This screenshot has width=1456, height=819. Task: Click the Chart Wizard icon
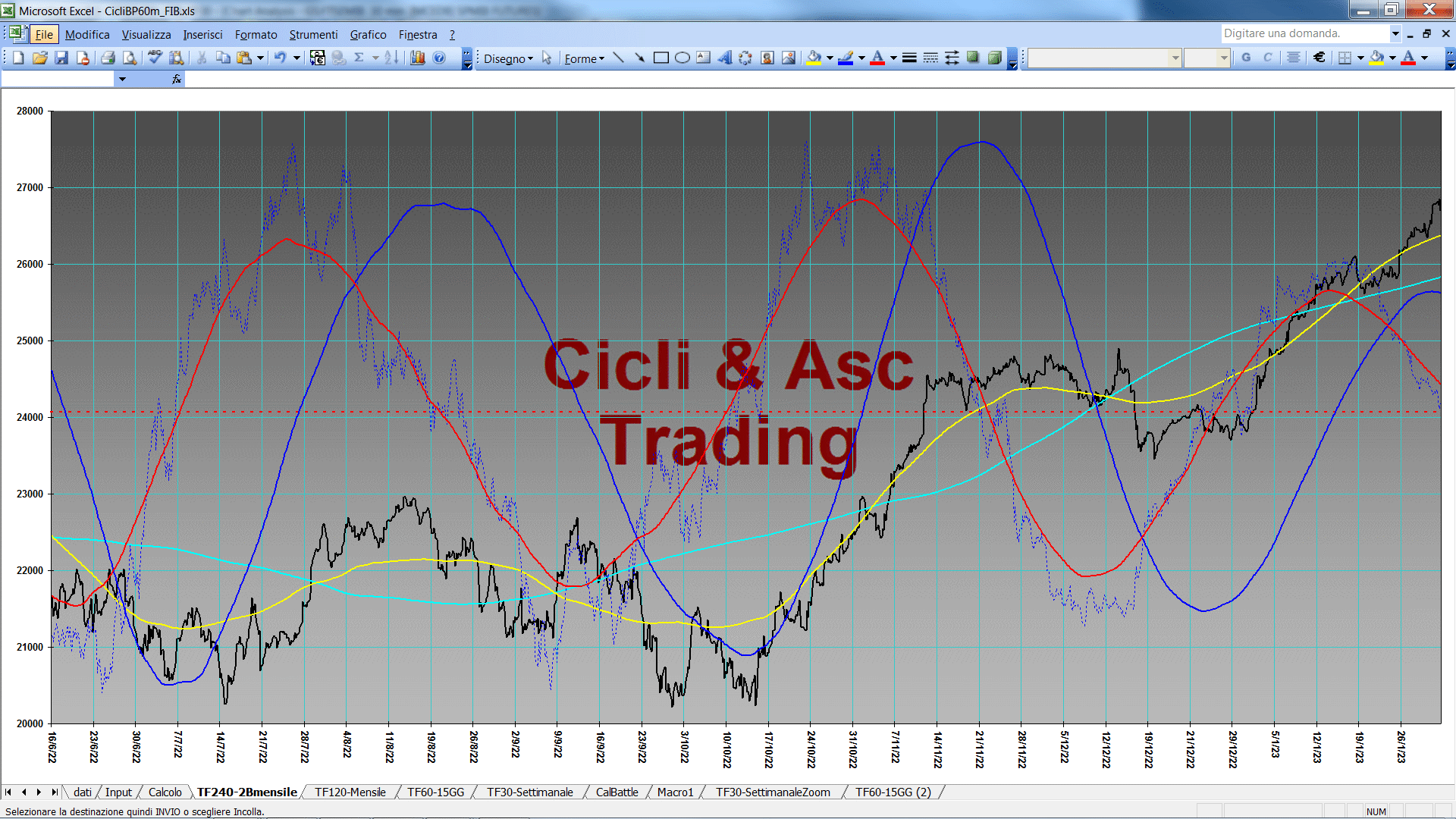[x=417, y=58]
